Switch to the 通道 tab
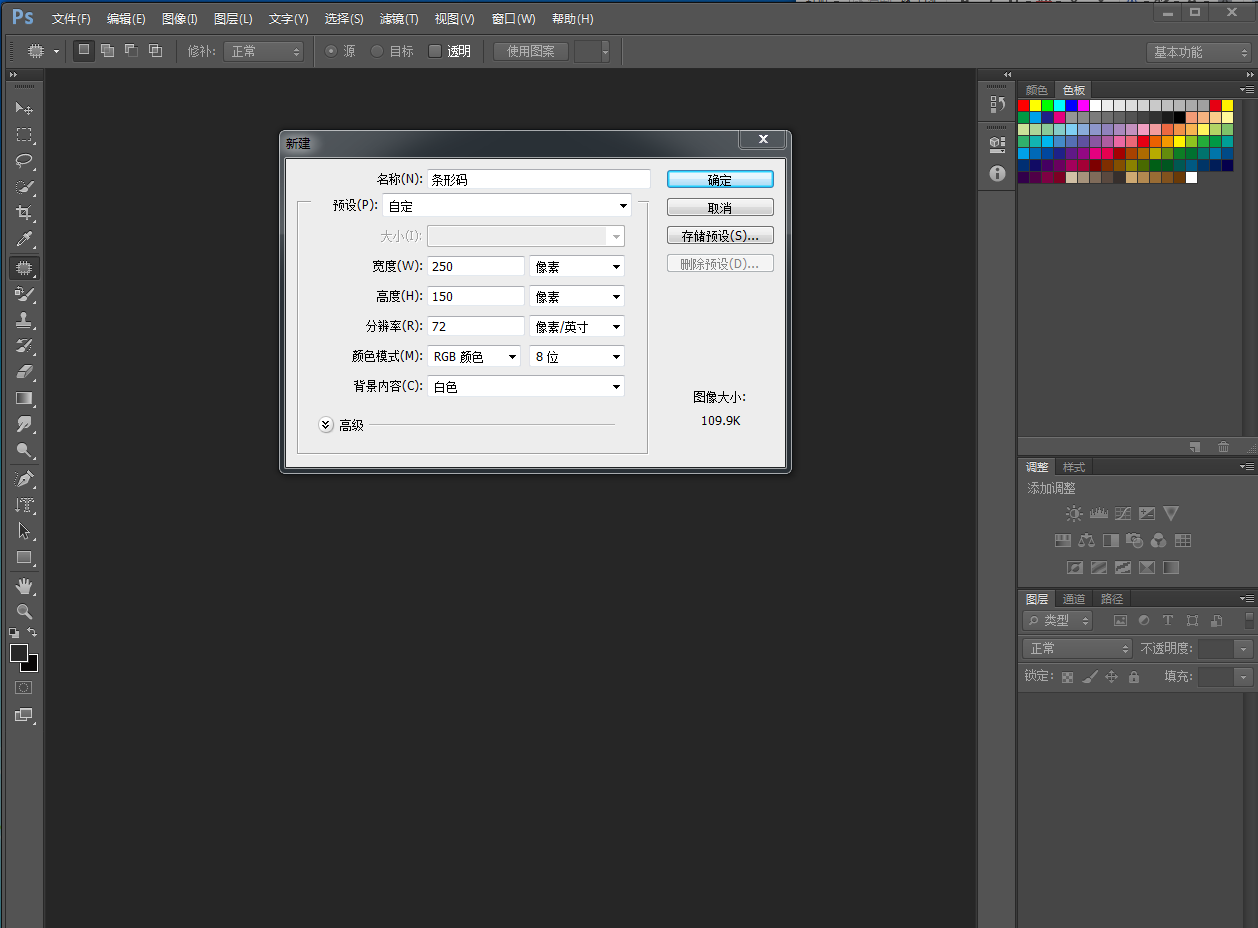The height and width of the screenshot is (928, 1258). [x=1074, y=599]
